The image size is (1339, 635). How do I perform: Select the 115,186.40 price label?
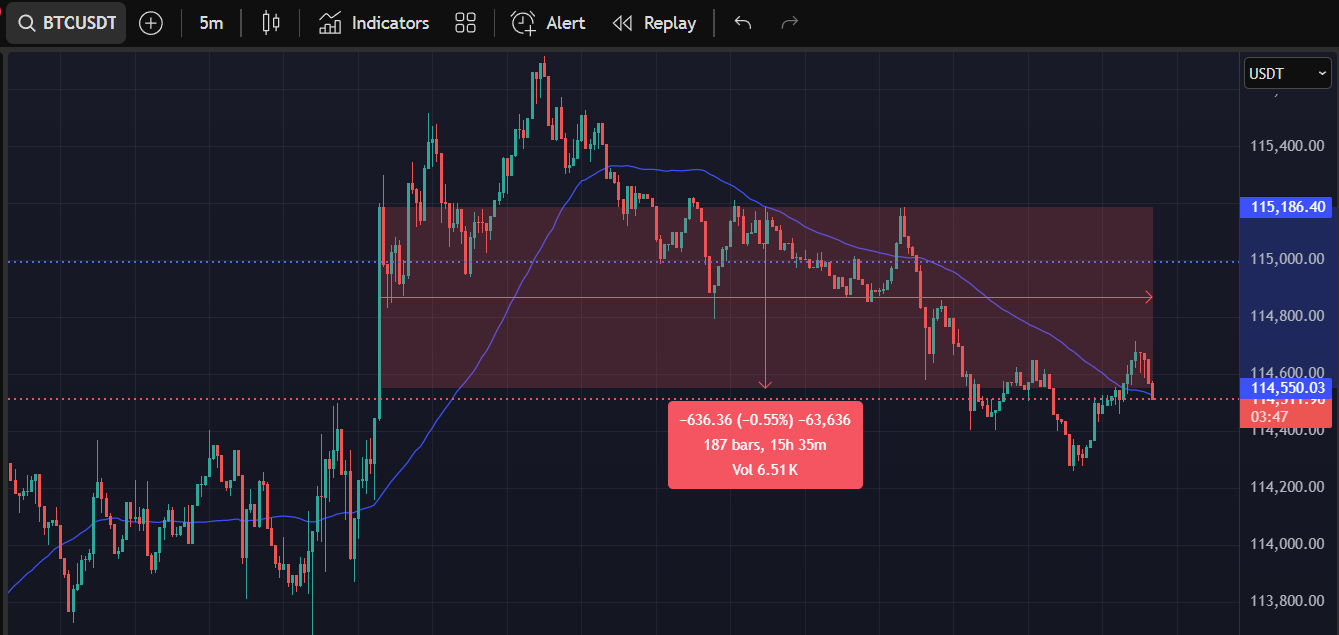[x=1288, y=207]
